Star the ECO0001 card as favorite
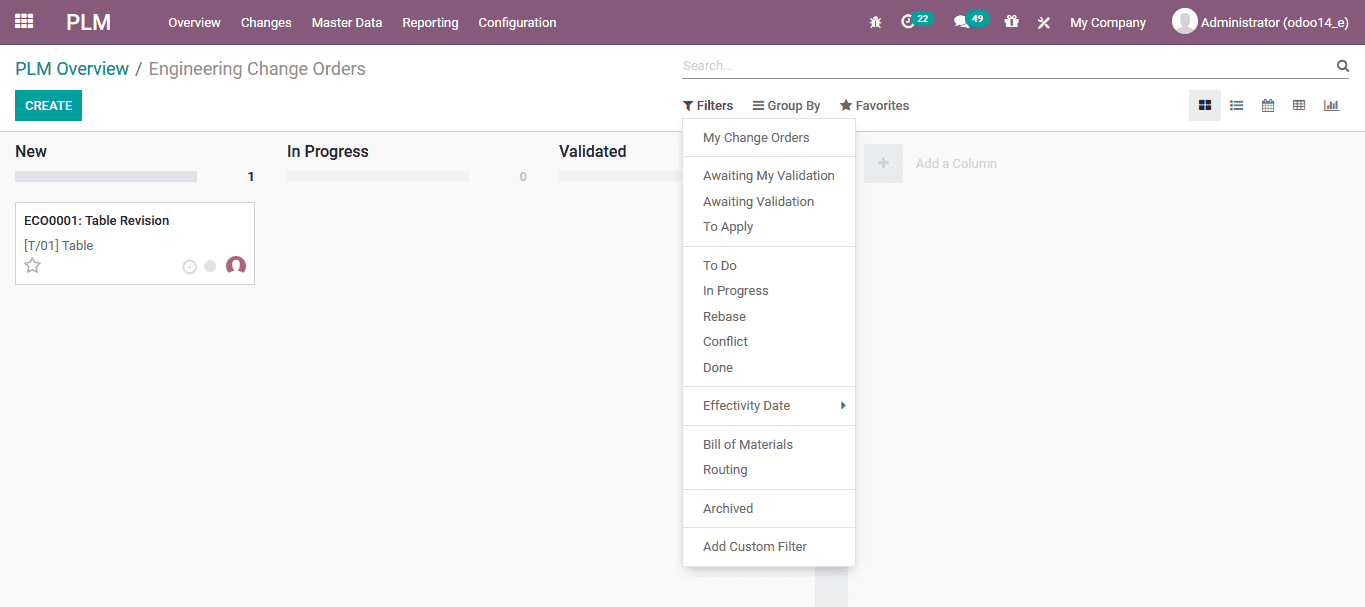1365x607 pixels. [32, 266]
